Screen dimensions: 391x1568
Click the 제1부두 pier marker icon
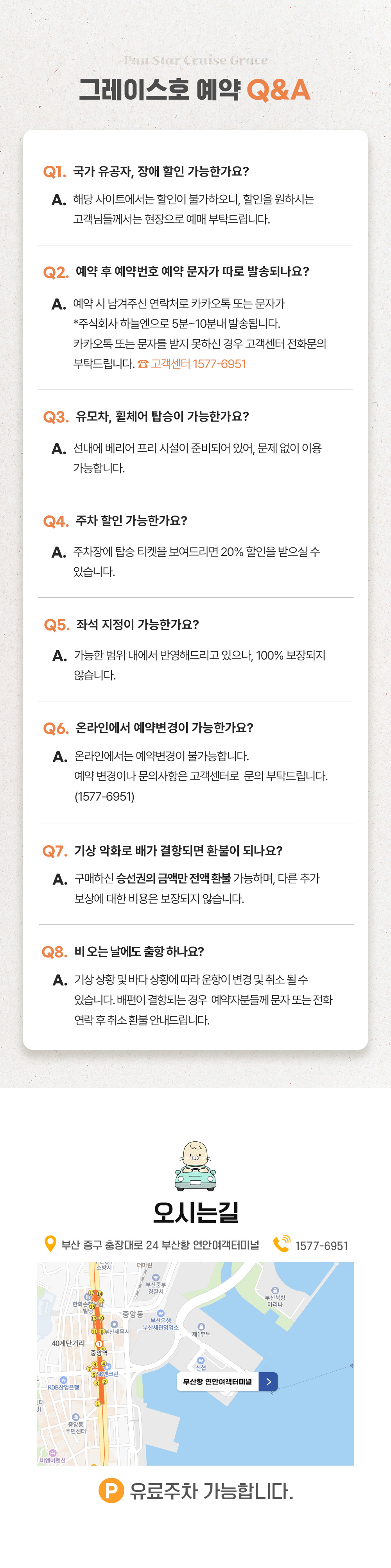point(201,1327)
